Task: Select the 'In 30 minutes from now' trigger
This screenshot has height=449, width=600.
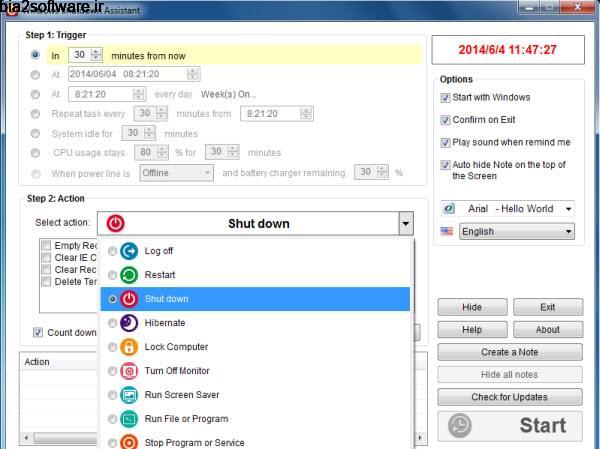Action: coord(35,55)
